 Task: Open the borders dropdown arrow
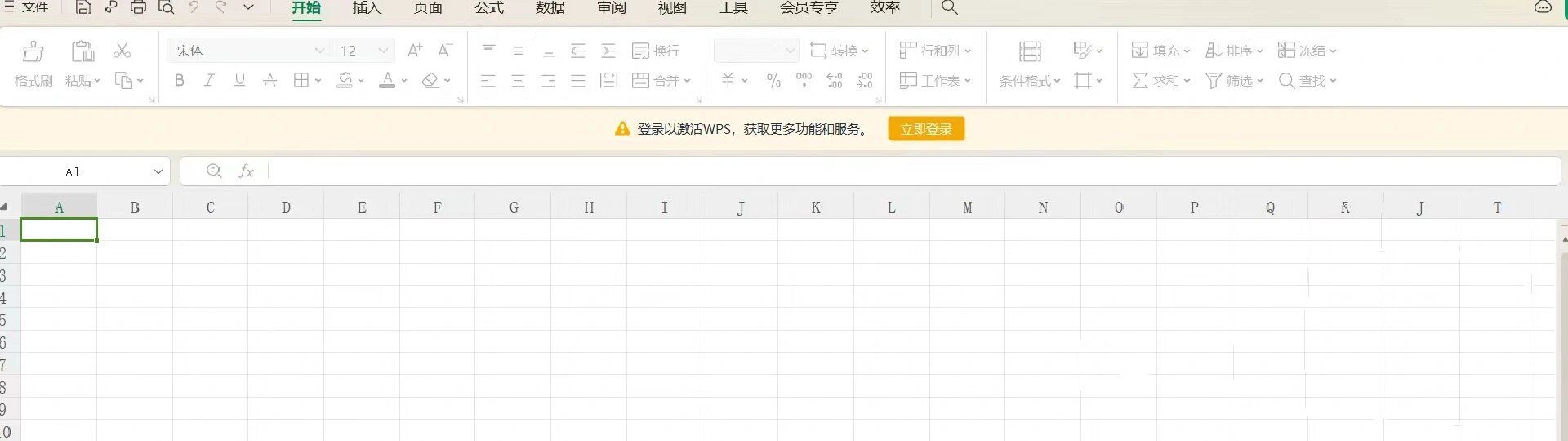point(318,81)
